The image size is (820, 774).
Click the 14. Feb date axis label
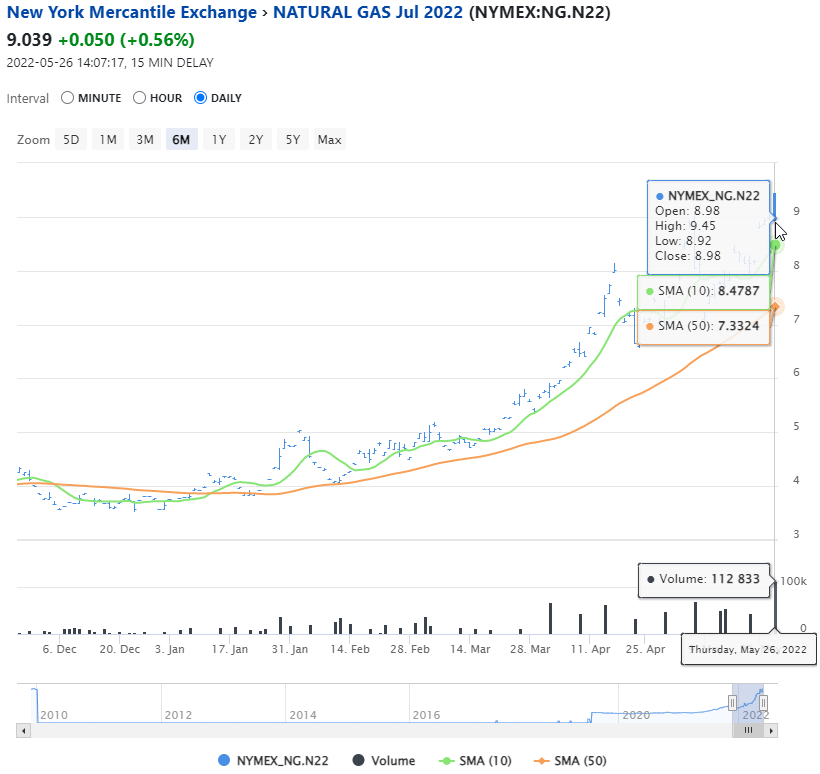click(x=350, y=649)
